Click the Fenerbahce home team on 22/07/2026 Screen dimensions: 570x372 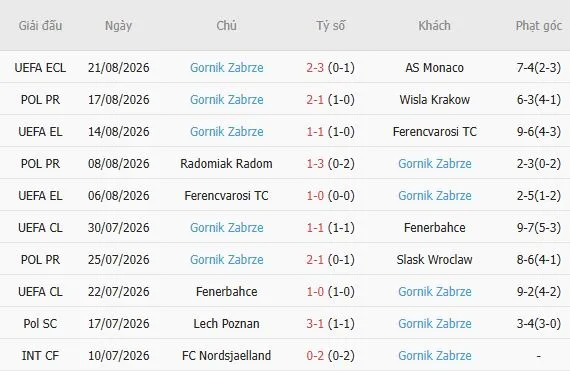click(226, 292)
